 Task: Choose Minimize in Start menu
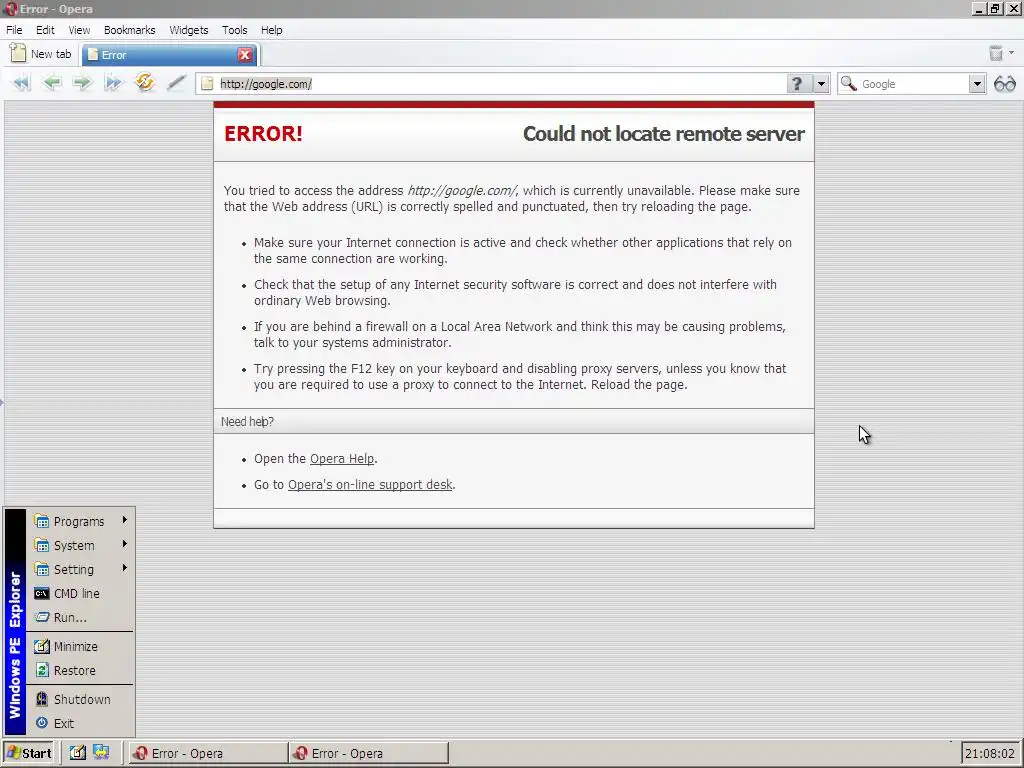coord(81,647)
